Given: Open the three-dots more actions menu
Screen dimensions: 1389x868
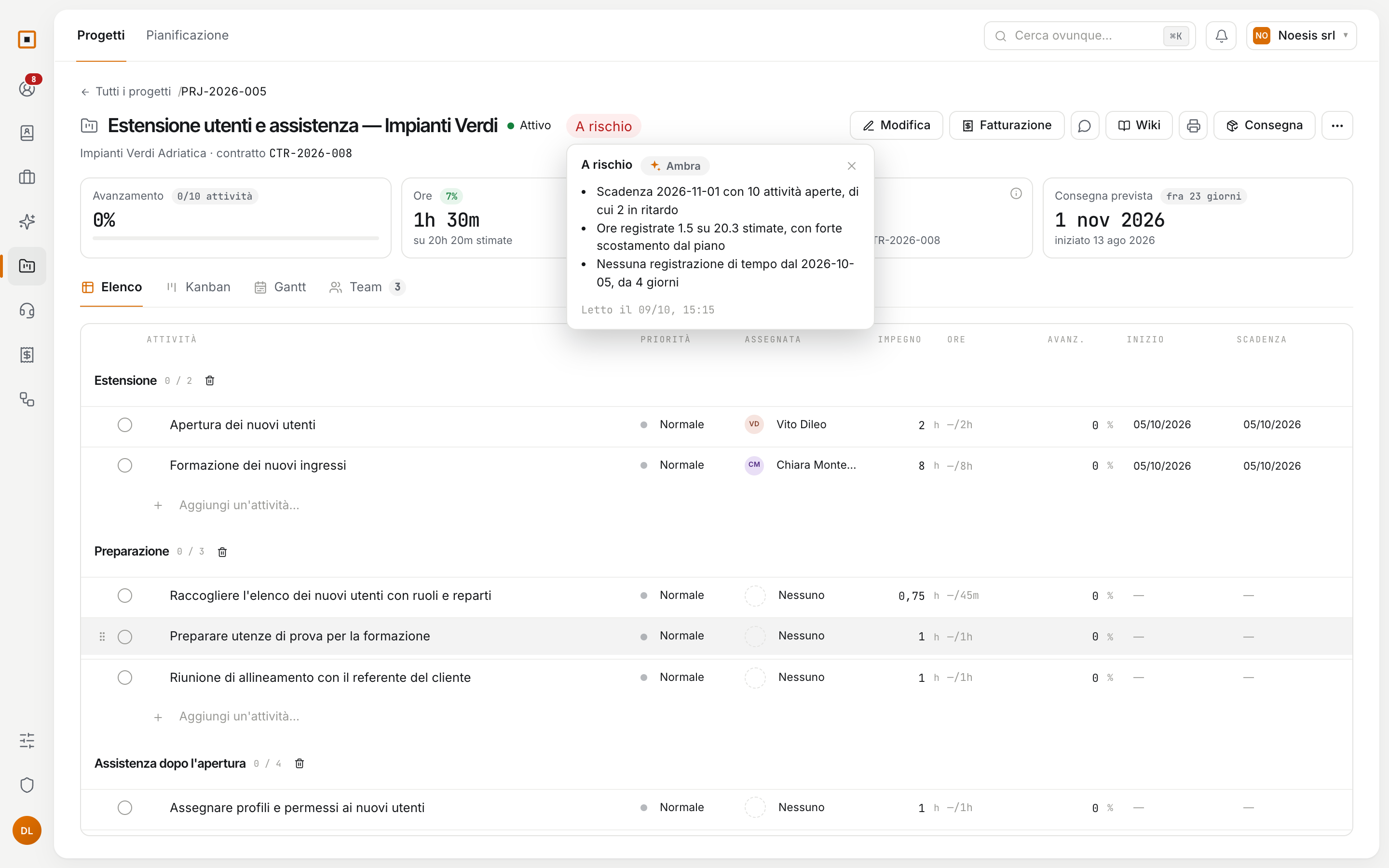Looking at the screenshot, I should tap(1337, 125).
